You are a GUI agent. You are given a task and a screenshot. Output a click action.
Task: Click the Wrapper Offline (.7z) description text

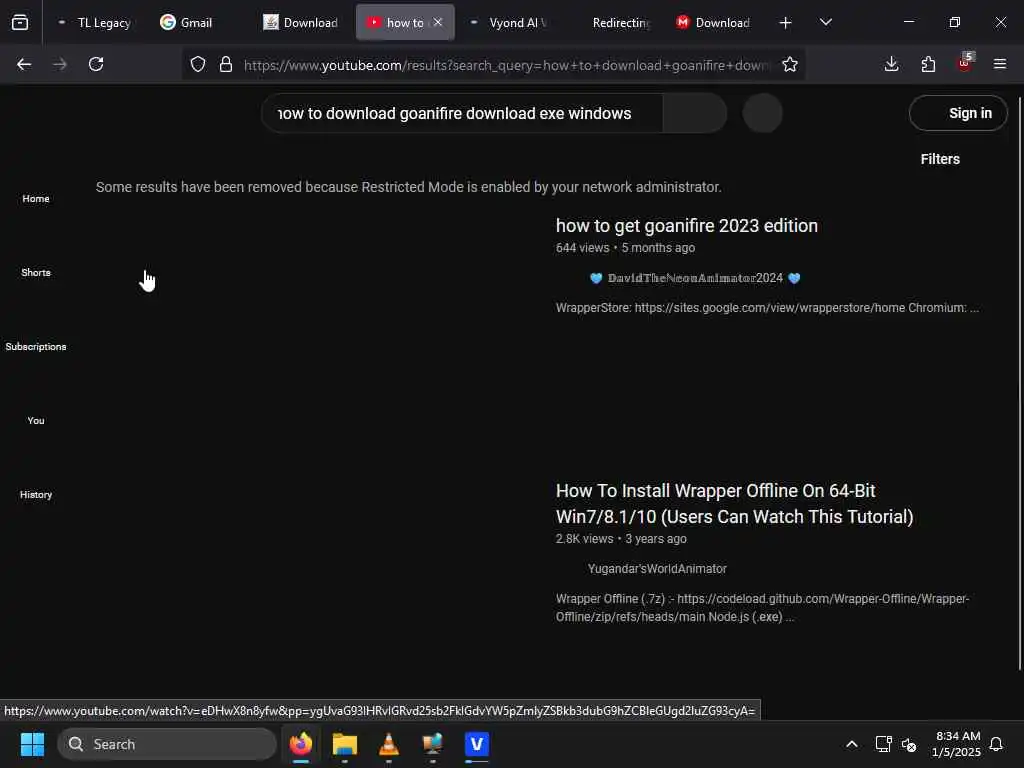click(763, 608)
